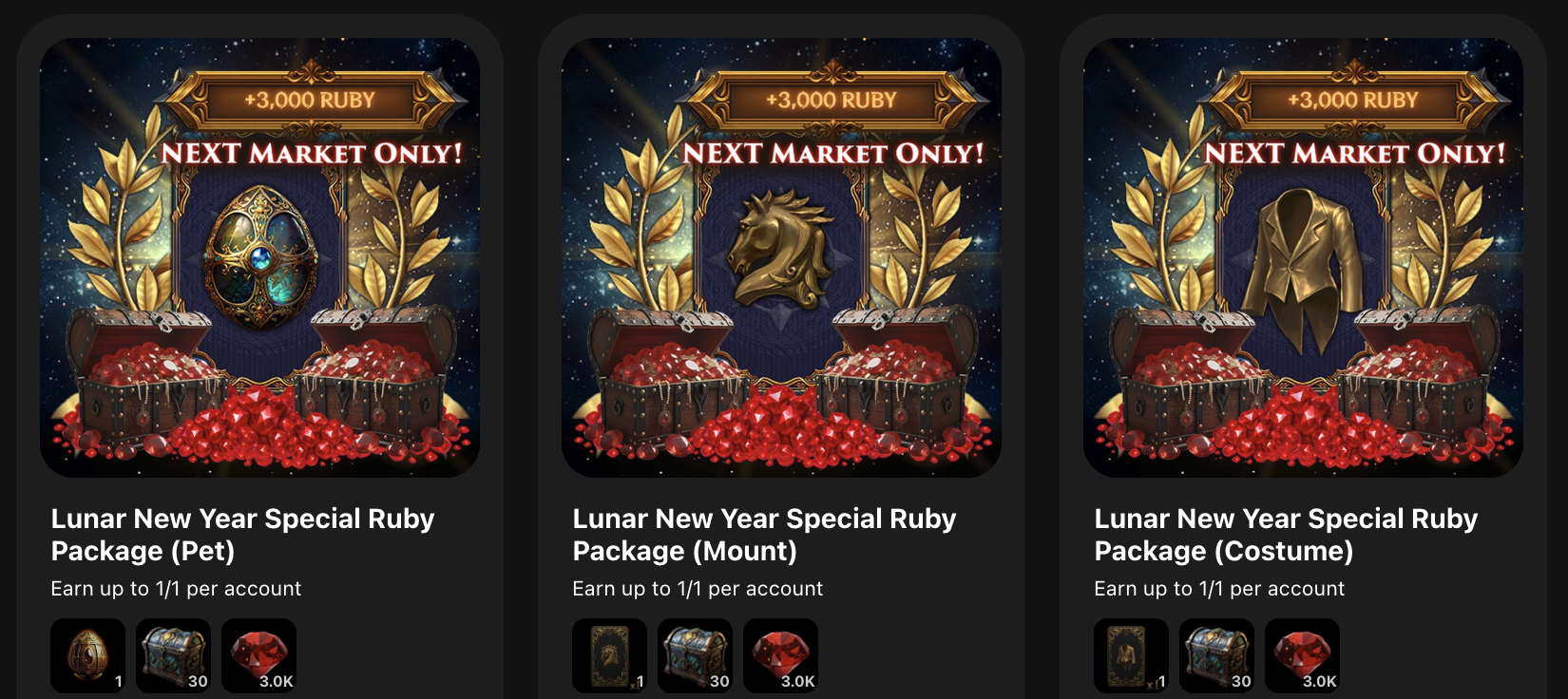Viewport: 1568px width, 699px height.
Task: Click the Mount package treasure chest icon
Action: 695,655
